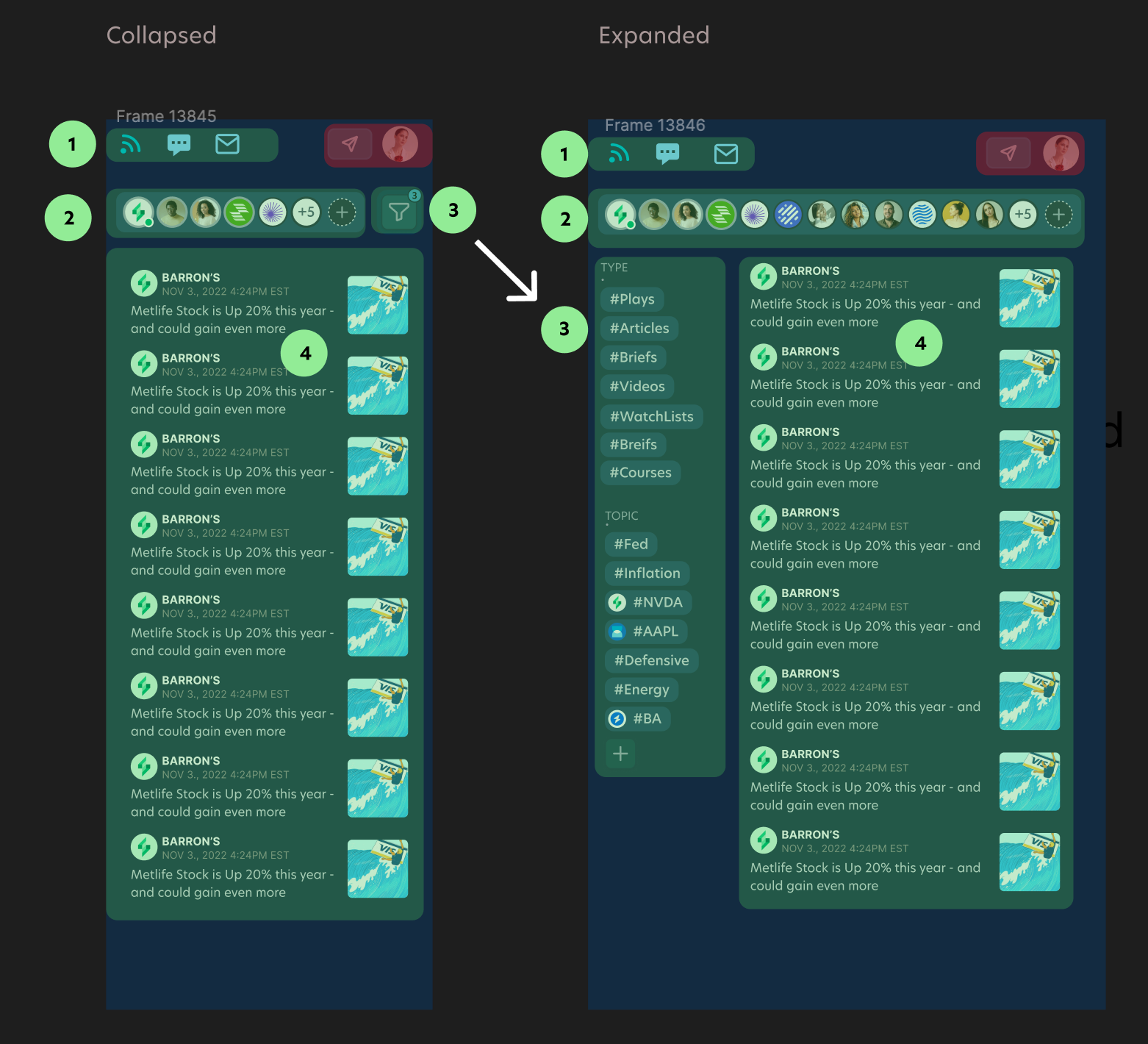Open the chat message icon

tap(179, 145)
